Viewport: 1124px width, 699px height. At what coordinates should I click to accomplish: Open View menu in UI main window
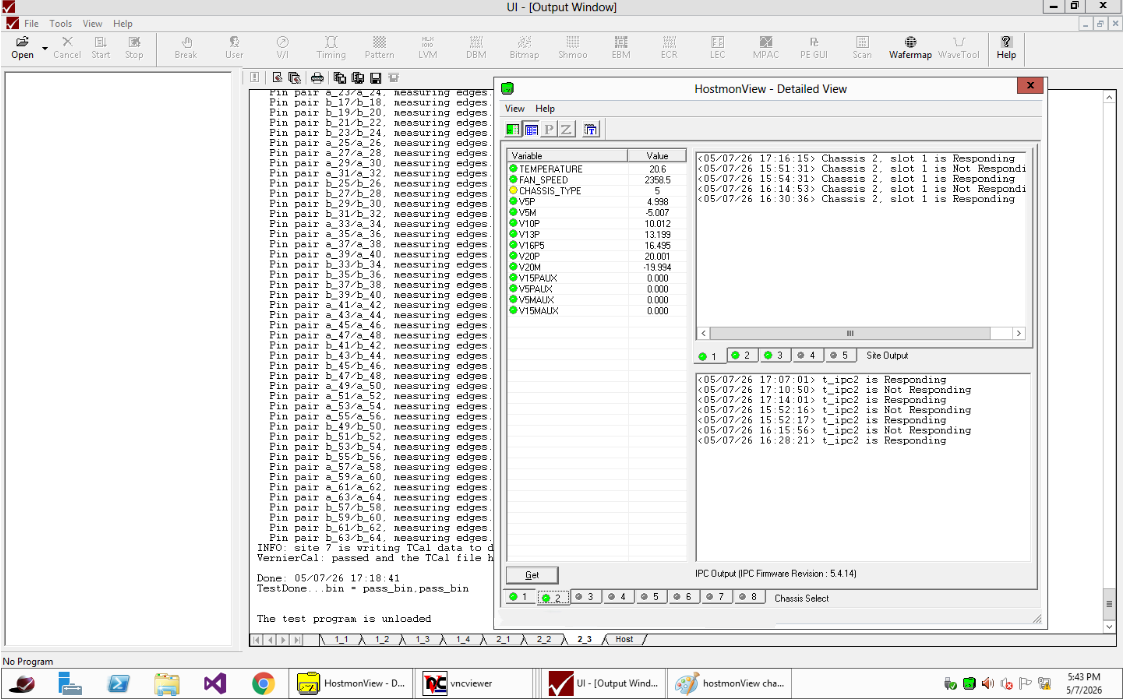[92, 24]
